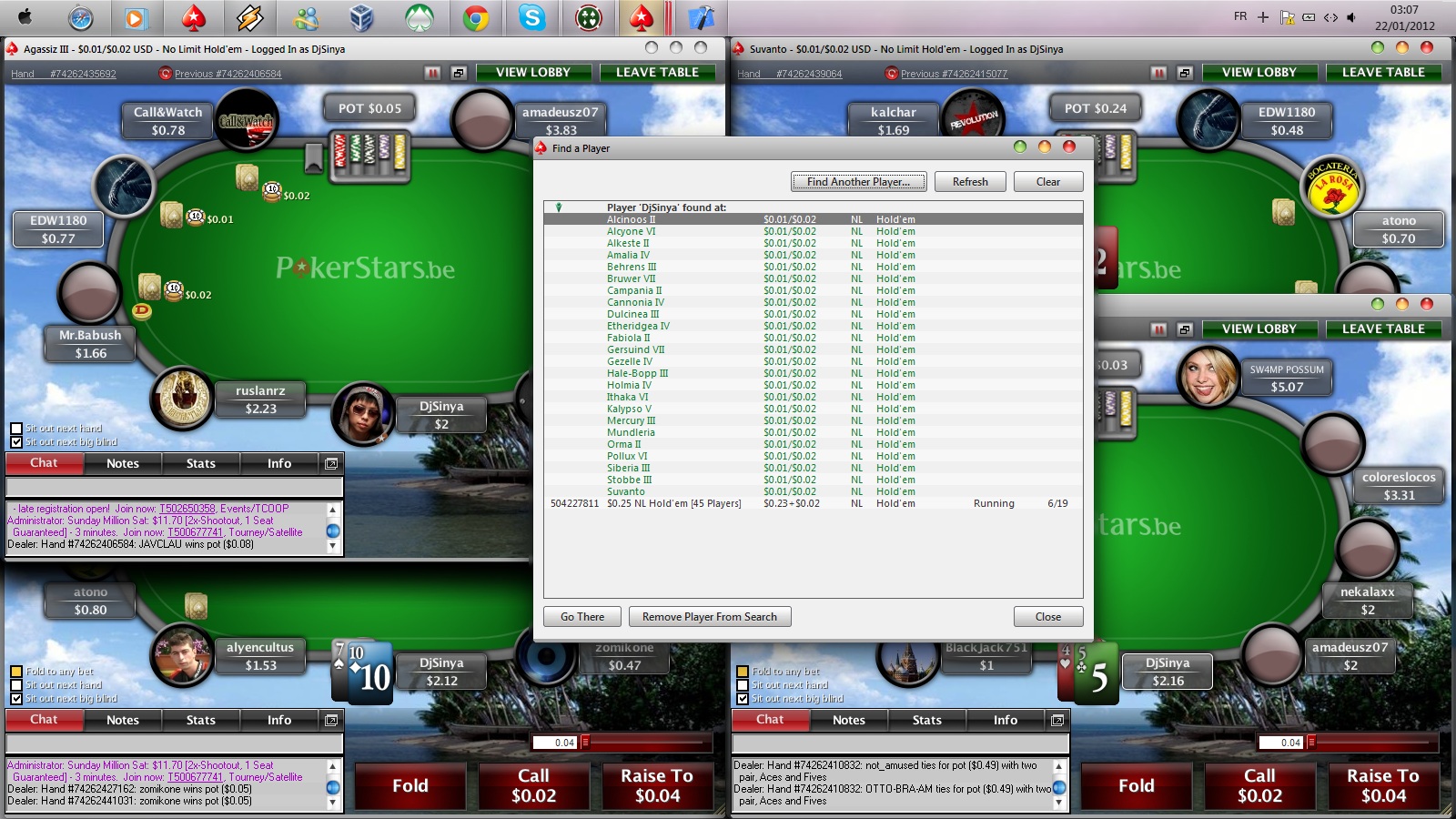Screen dimensions: 1456x819
Task: Switch to Notes tab on Agassiz III table
Action: click(x=123, y=463)
